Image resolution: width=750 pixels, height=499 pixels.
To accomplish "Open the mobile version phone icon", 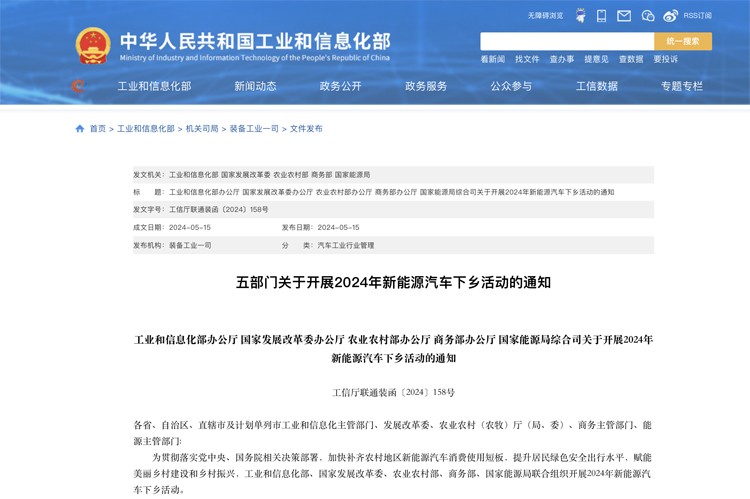I will click(601, 16).
